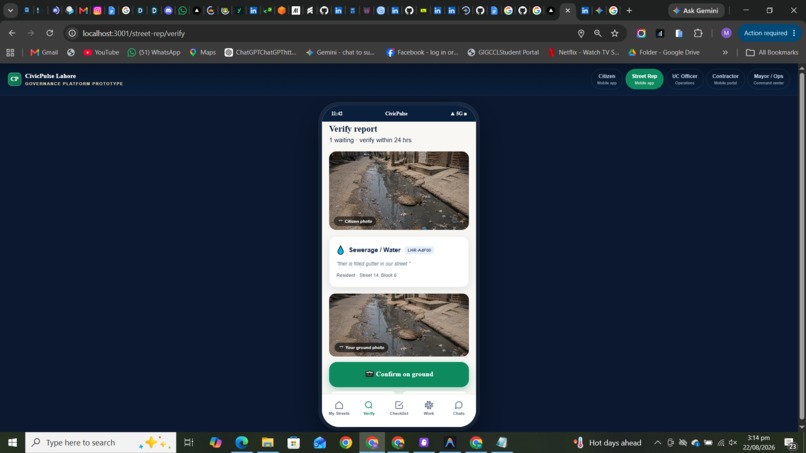The image size is (806, 453).
Task: Open the Chats tab in bottom nav
Action: pos(459,408)
